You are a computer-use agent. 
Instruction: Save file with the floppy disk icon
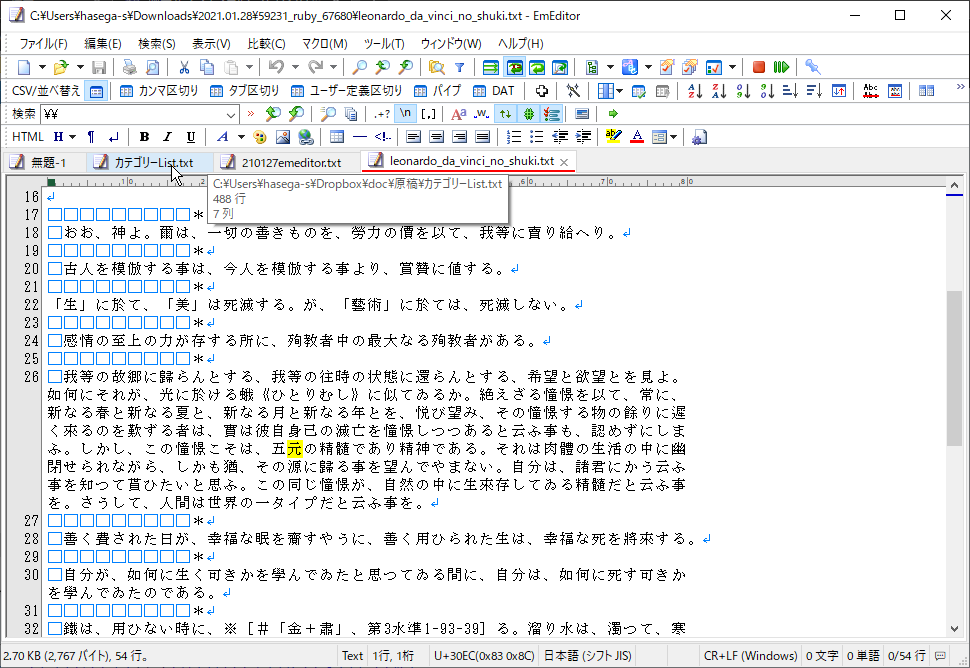click(98, 67)
